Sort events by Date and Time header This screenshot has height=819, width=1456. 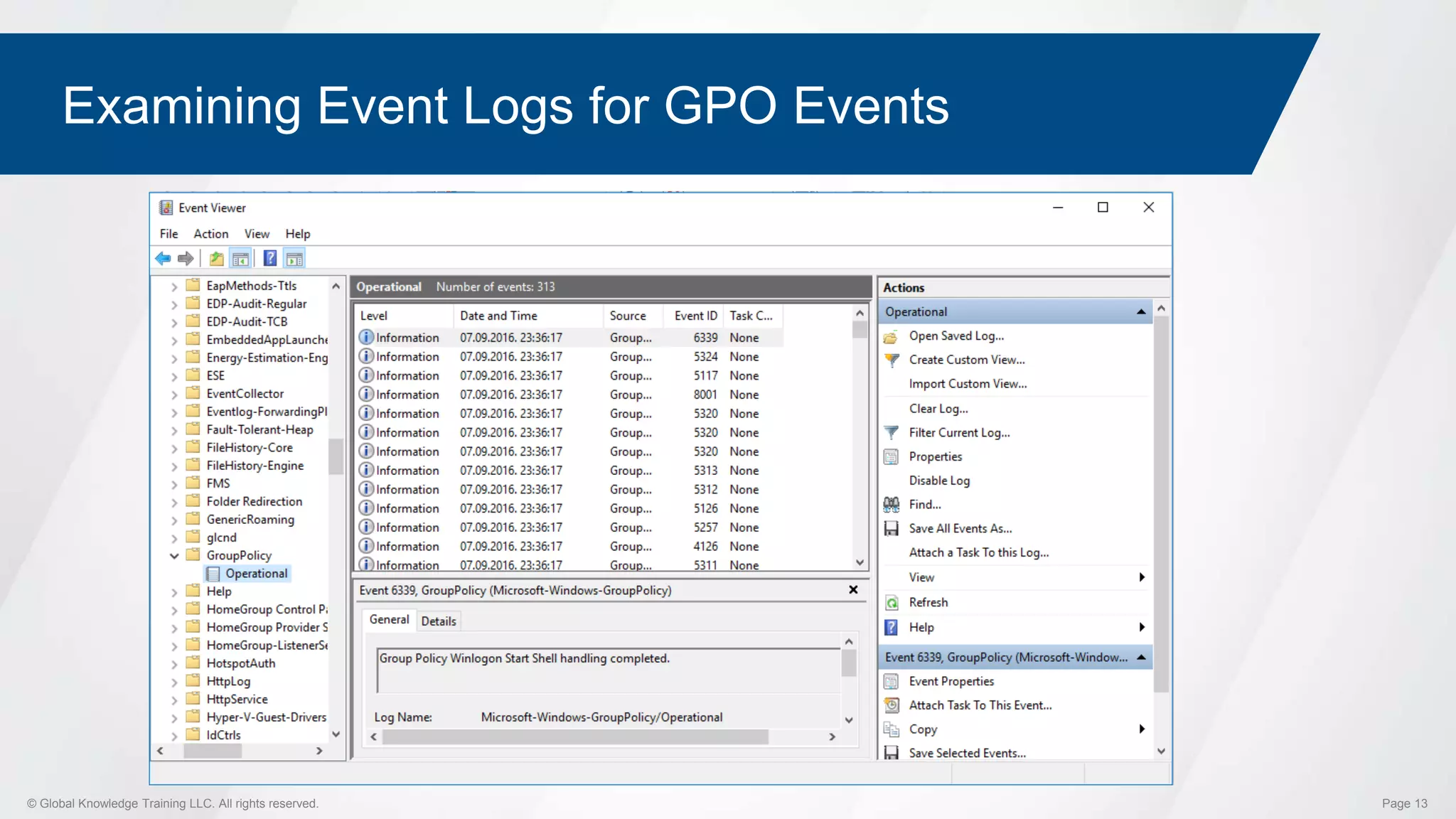pos(528,316)
